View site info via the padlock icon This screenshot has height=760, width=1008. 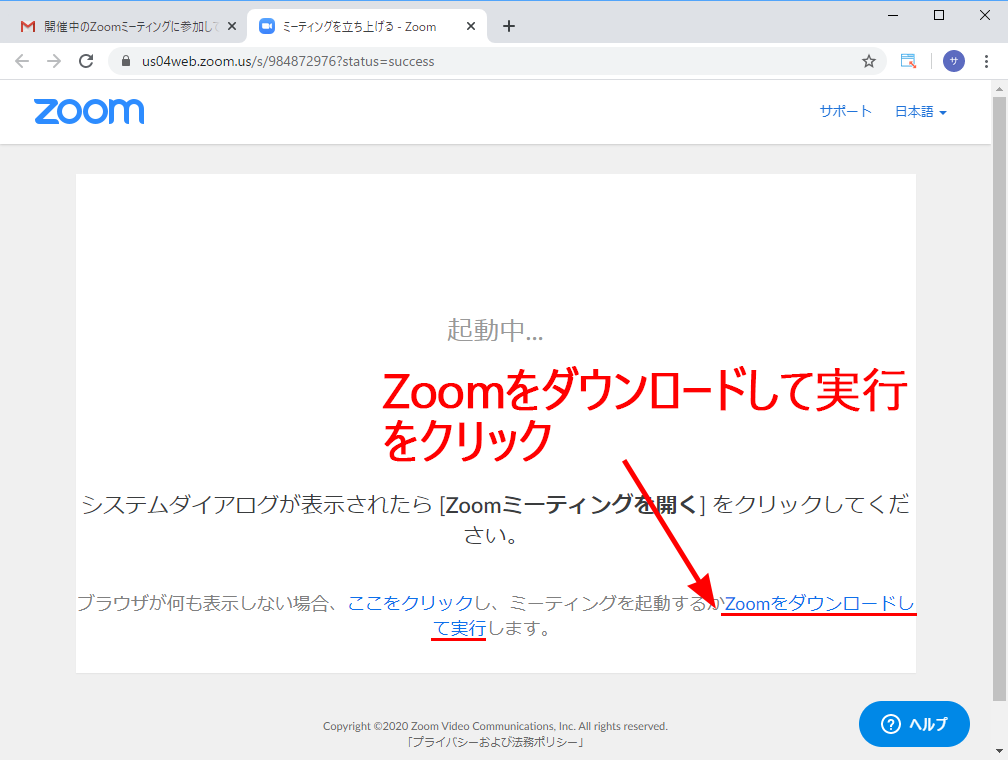(125, 61)
